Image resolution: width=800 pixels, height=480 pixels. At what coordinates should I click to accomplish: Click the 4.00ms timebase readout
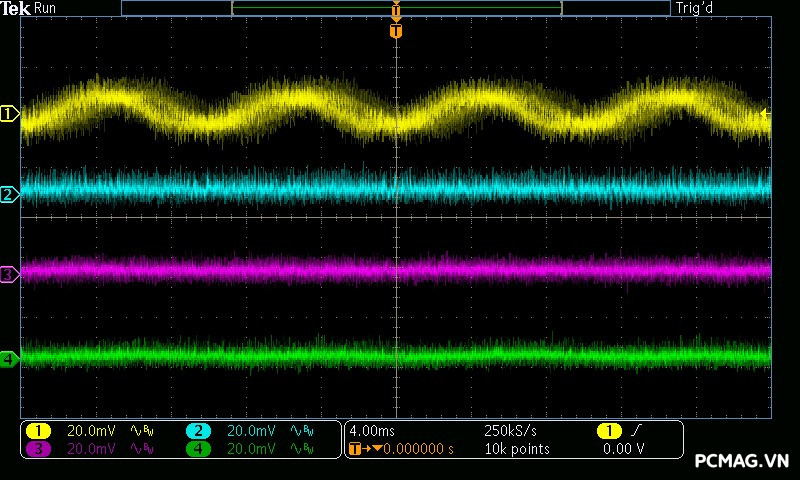372,430
